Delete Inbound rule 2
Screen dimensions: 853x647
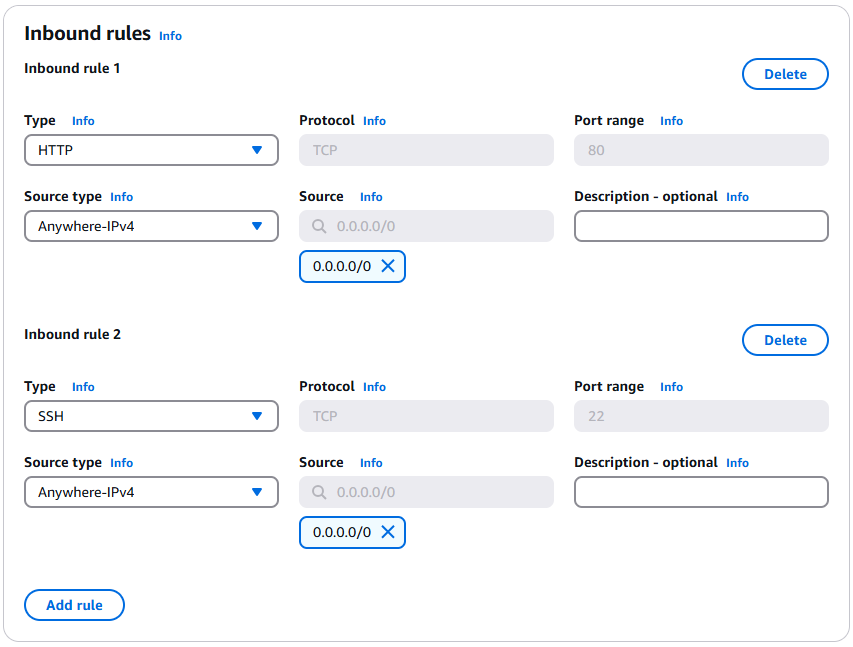pyautogui.click(x=785, y=340)
